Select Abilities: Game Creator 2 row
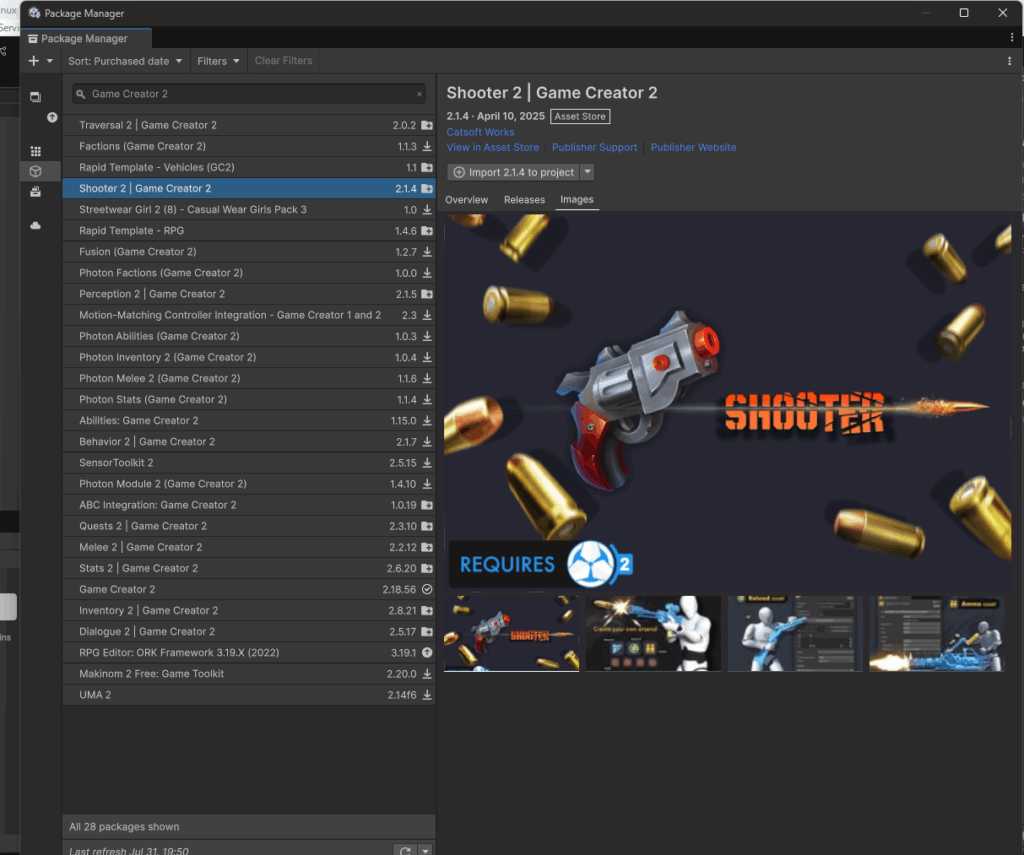1024x855 pixels. 249,421
